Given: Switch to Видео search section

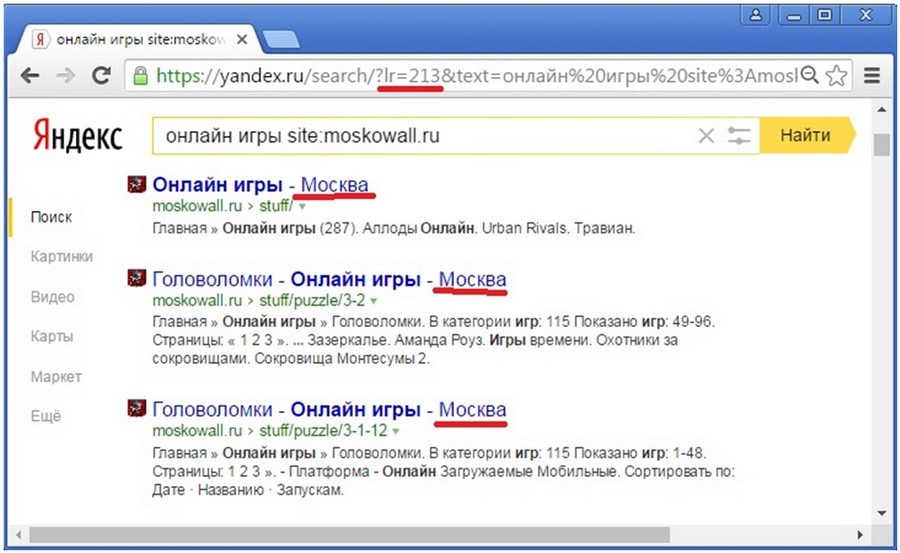Looking at the screenshot, I should pyautogui.click(x=52, y=297).
